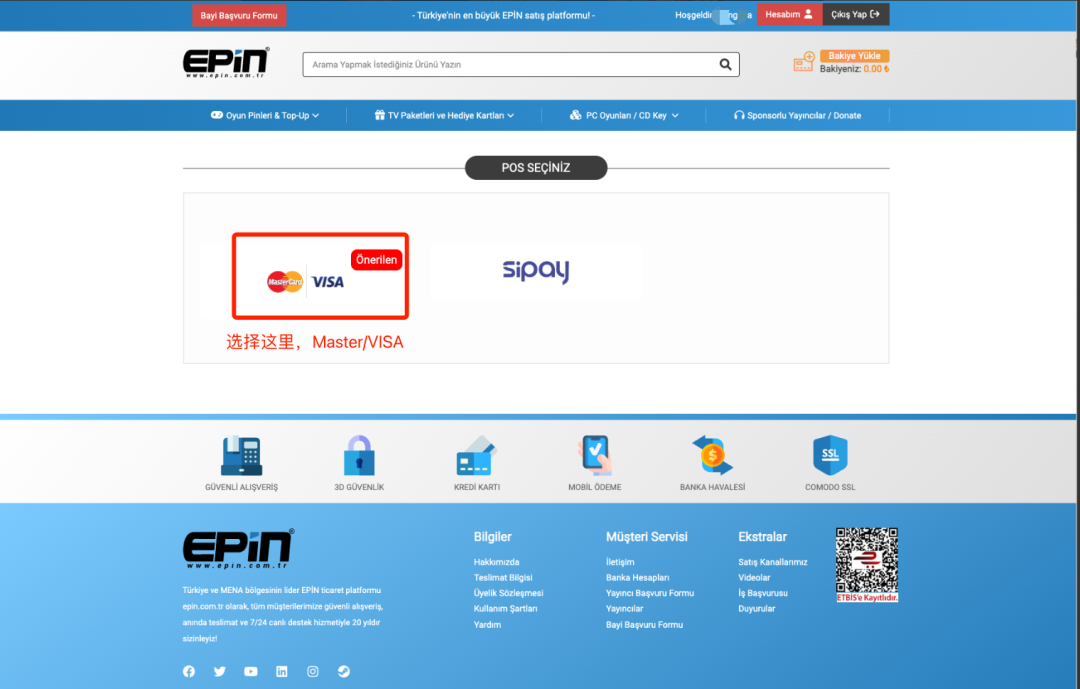
Task: Click the Comodo SSL shield icon
Action: point(830,455)
